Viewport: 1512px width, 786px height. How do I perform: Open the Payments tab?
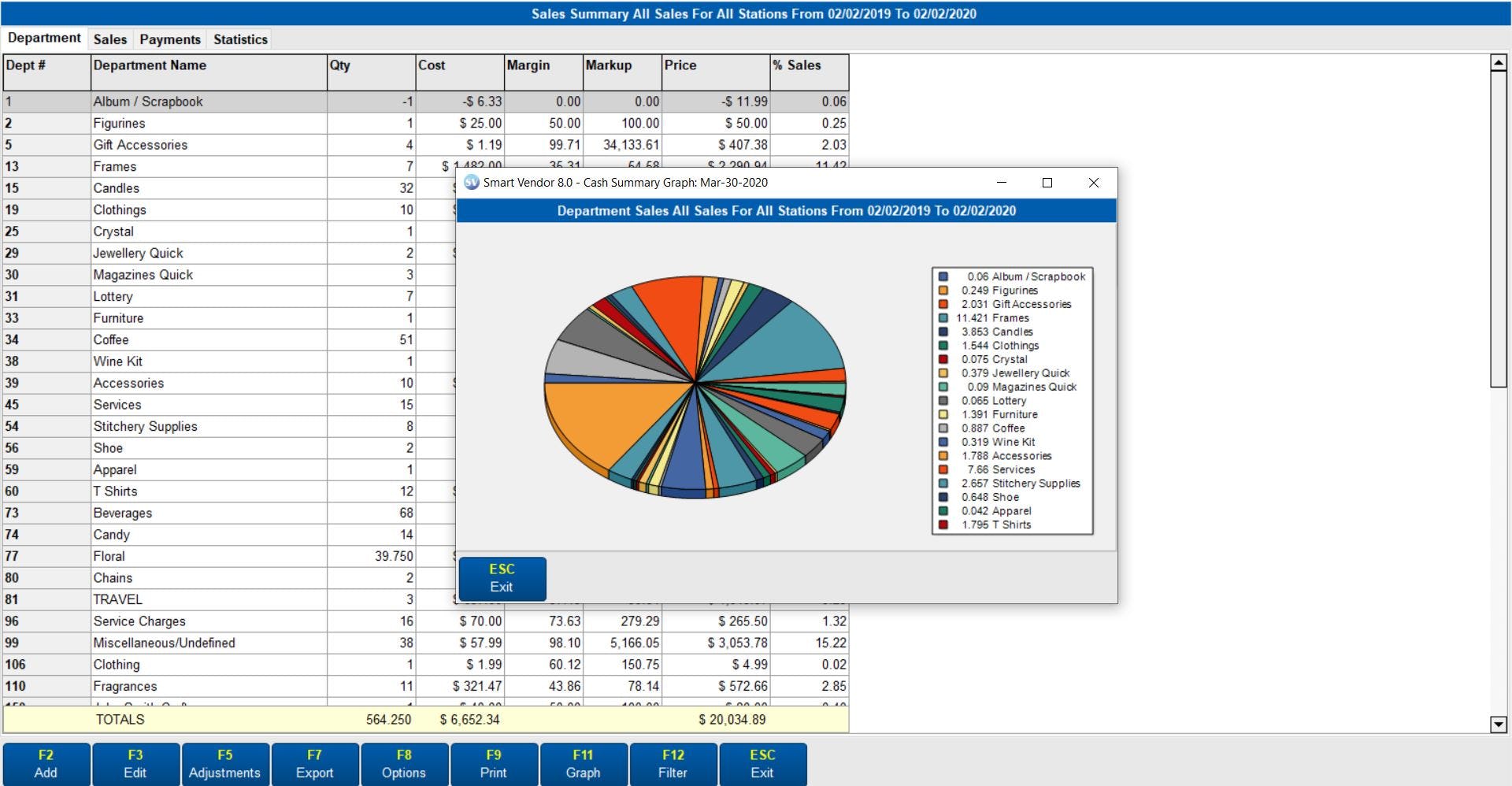(x=169, y=39)
